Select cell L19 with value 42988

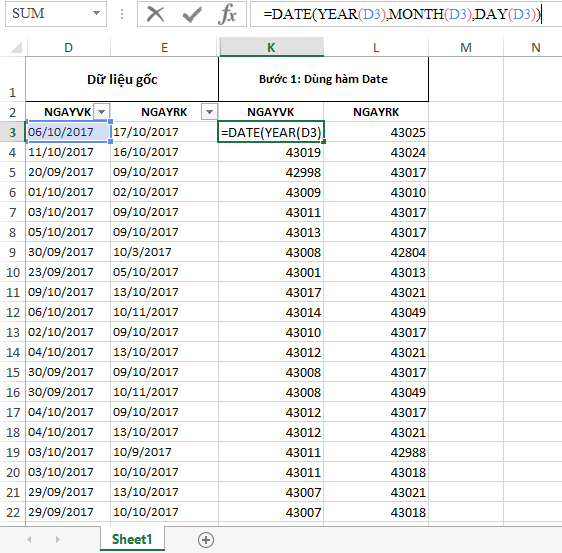tap(376, 452)
